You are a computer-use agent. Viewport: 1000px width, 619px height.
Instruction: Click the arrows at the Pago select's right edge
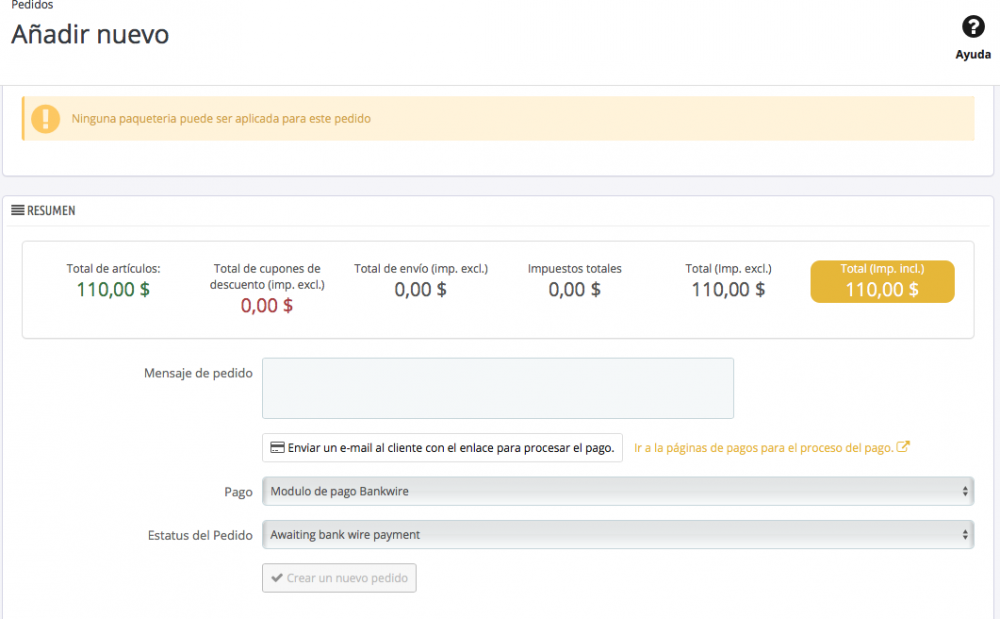click(x=965, y=492)
